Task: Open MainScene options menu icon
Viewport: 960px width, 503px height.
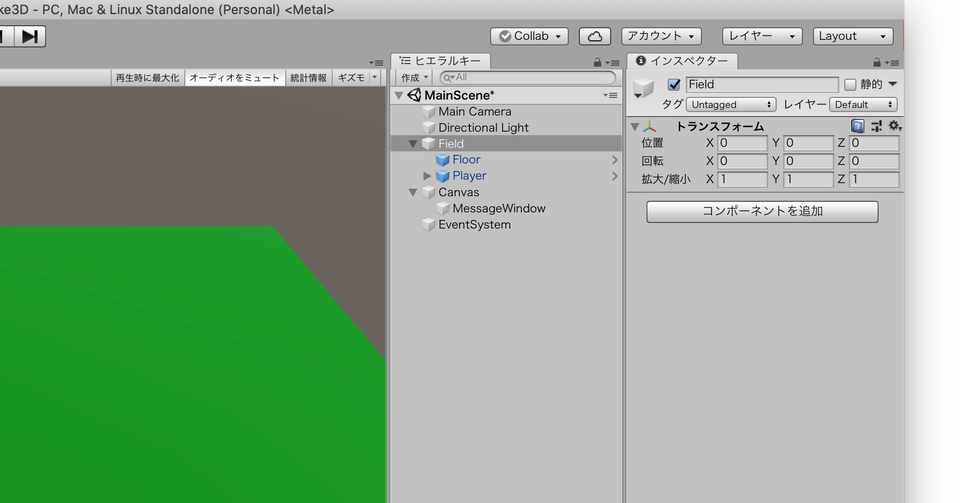Action: coord(610,95)
